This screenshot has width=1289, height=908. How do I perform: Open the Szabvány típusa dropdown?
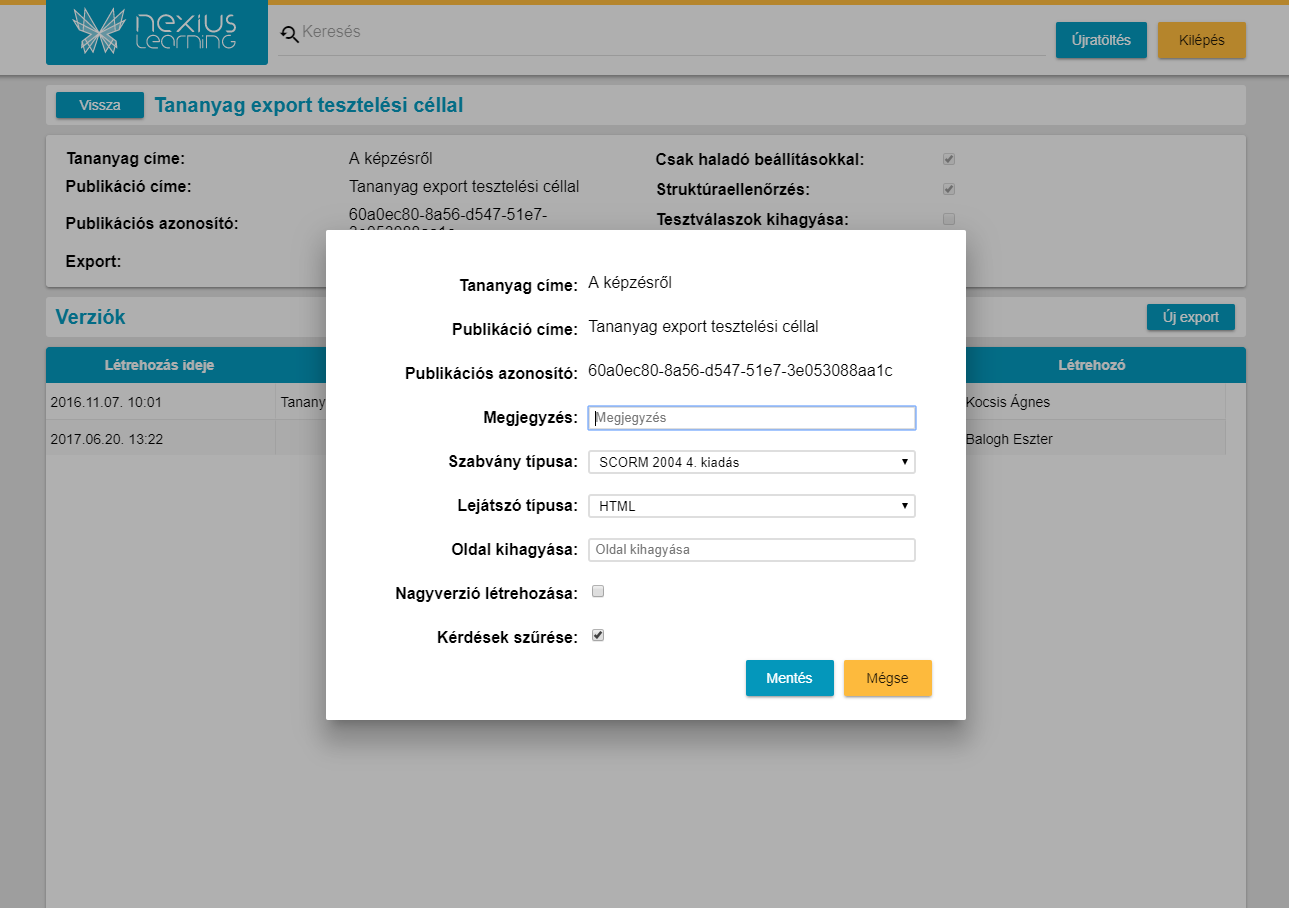(751, 462)
